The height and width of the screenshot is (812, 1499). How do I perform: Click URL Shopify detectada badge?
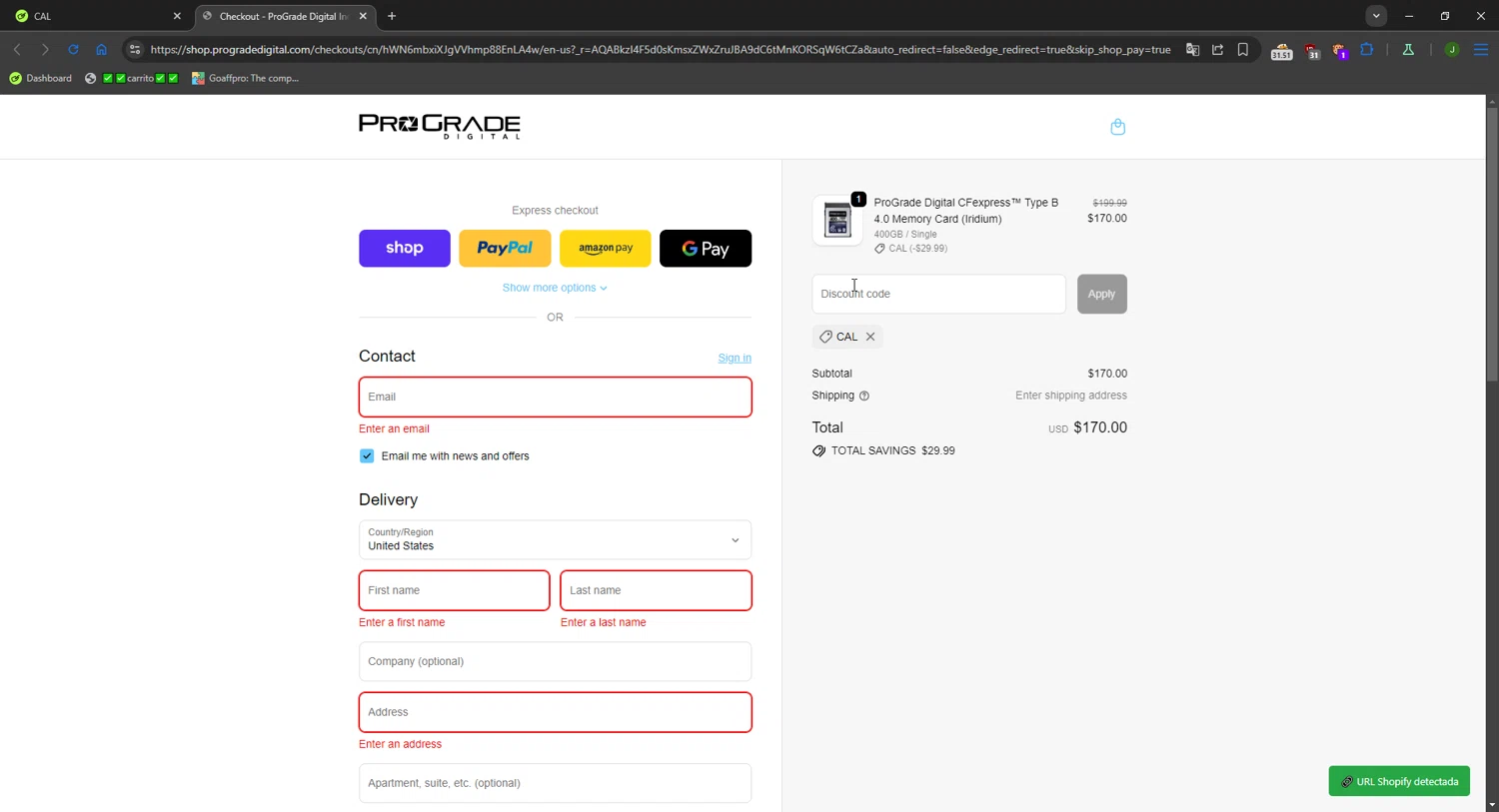click(x=1399, y=781)
